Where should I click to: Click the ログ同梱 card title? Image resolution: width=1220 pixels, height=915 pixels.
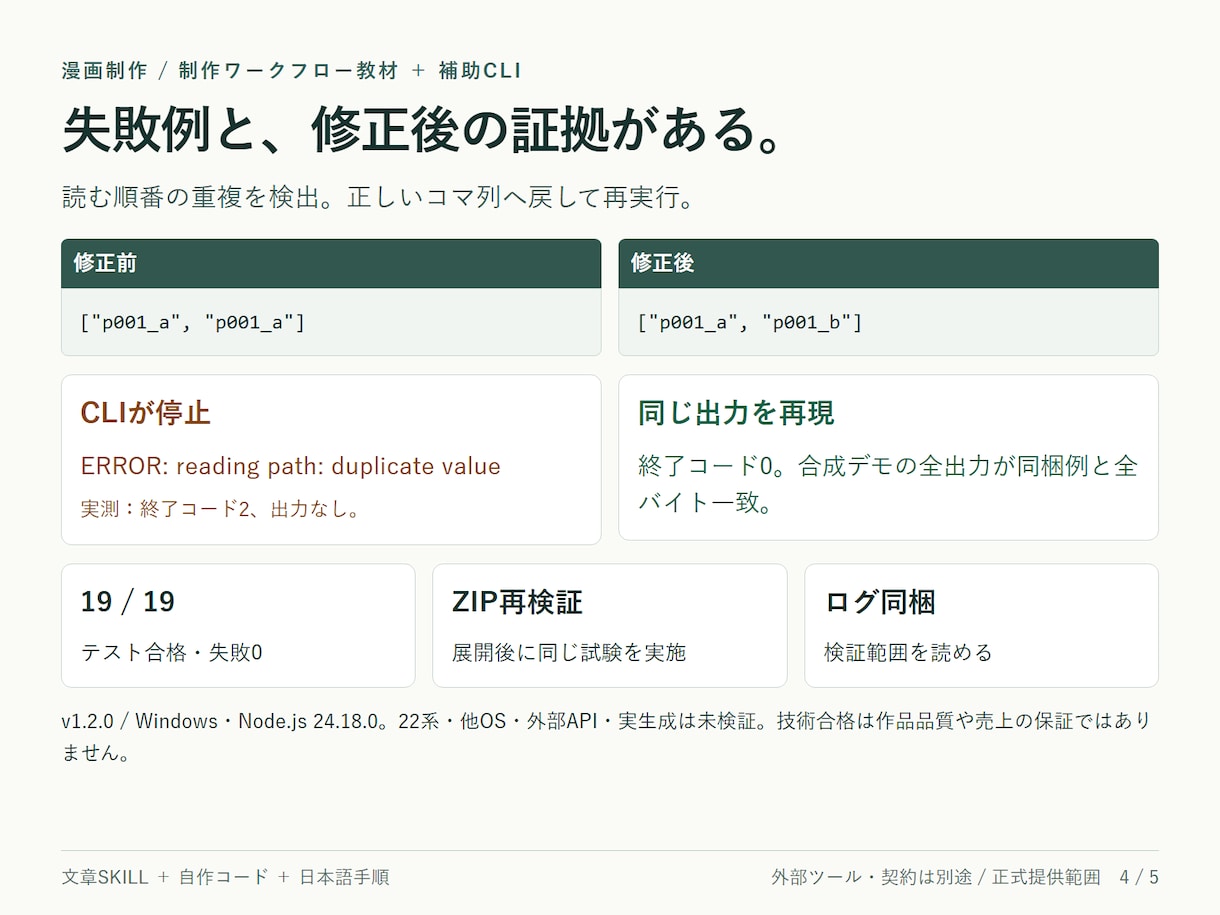click(x=880, y=602)
